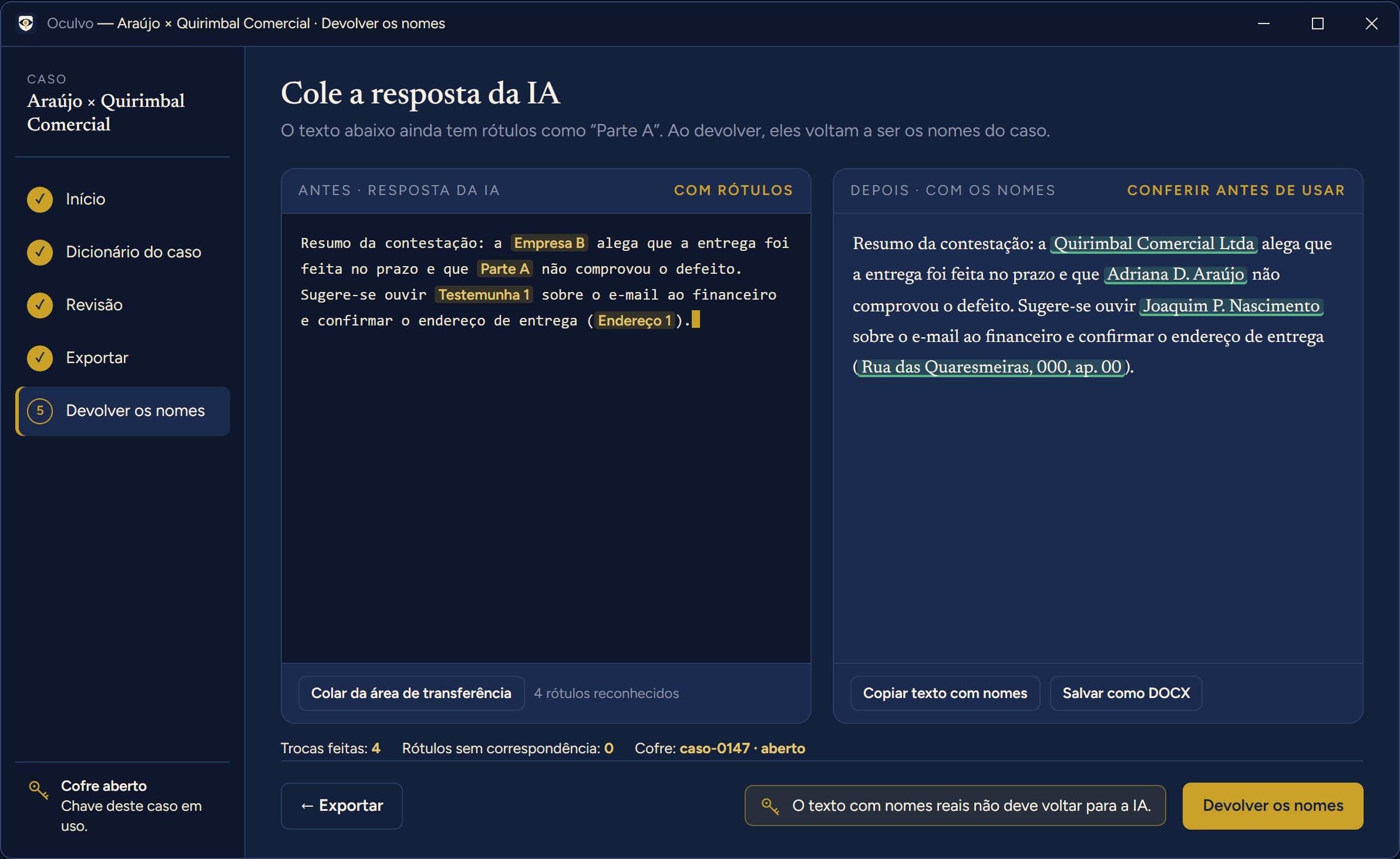Select the Devolver os nomes step
Image resolution: width=1400 pixels, height=859 pixels.
click(x=122, y=411)
